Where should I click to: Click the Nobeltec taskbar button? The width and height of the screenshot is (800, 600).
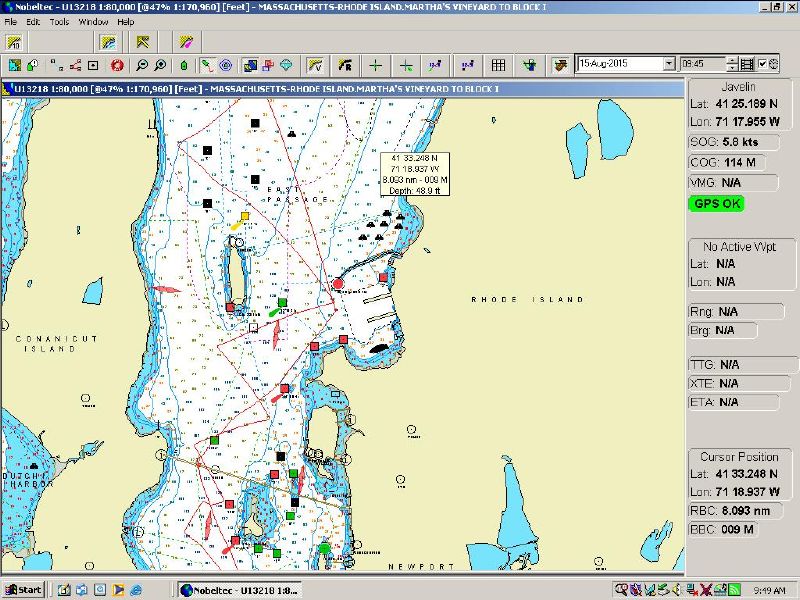[x=241, y=589]
